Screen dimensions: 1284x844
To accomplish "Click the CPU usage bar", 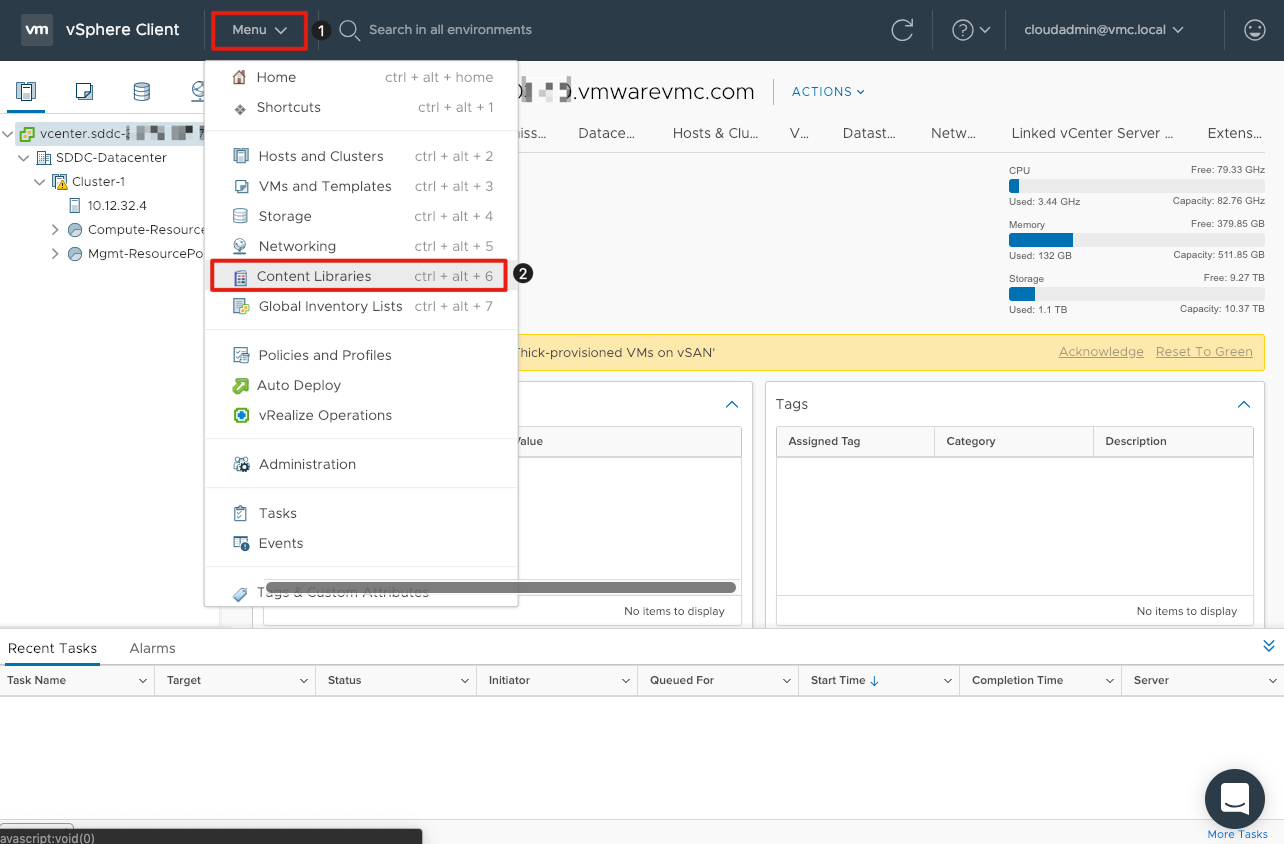I will coord(1137,186).
